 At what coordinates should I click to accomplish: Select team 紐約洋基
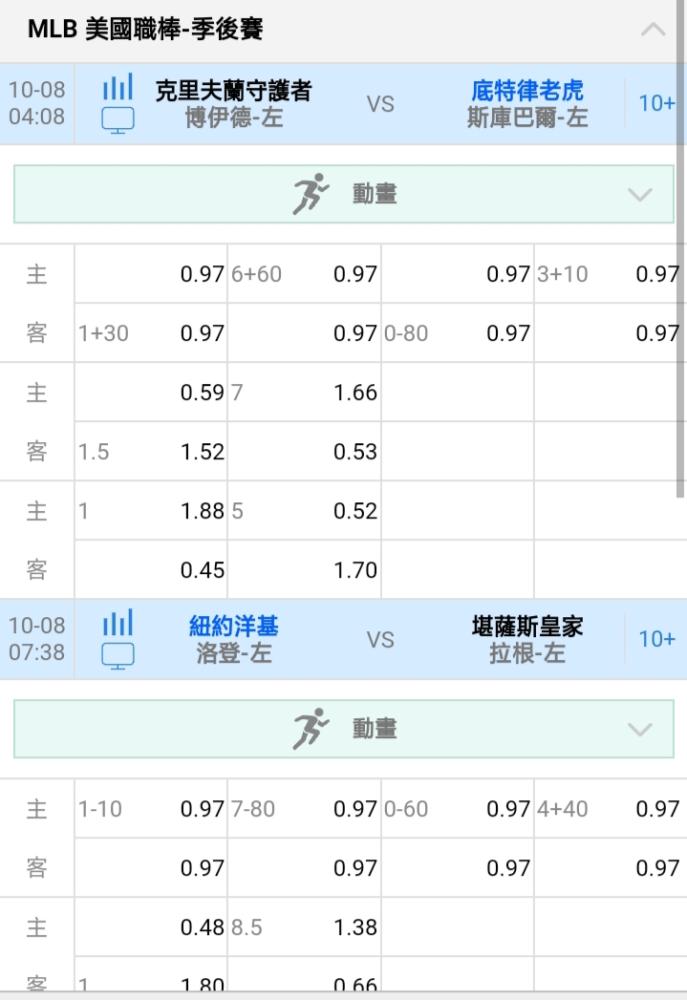tap(233, 626)
